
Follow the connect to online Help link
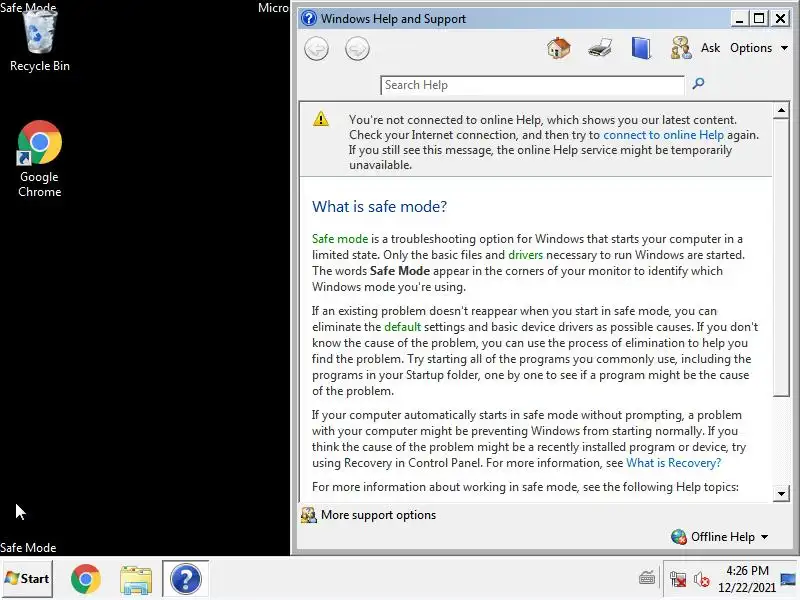[663, 135]
